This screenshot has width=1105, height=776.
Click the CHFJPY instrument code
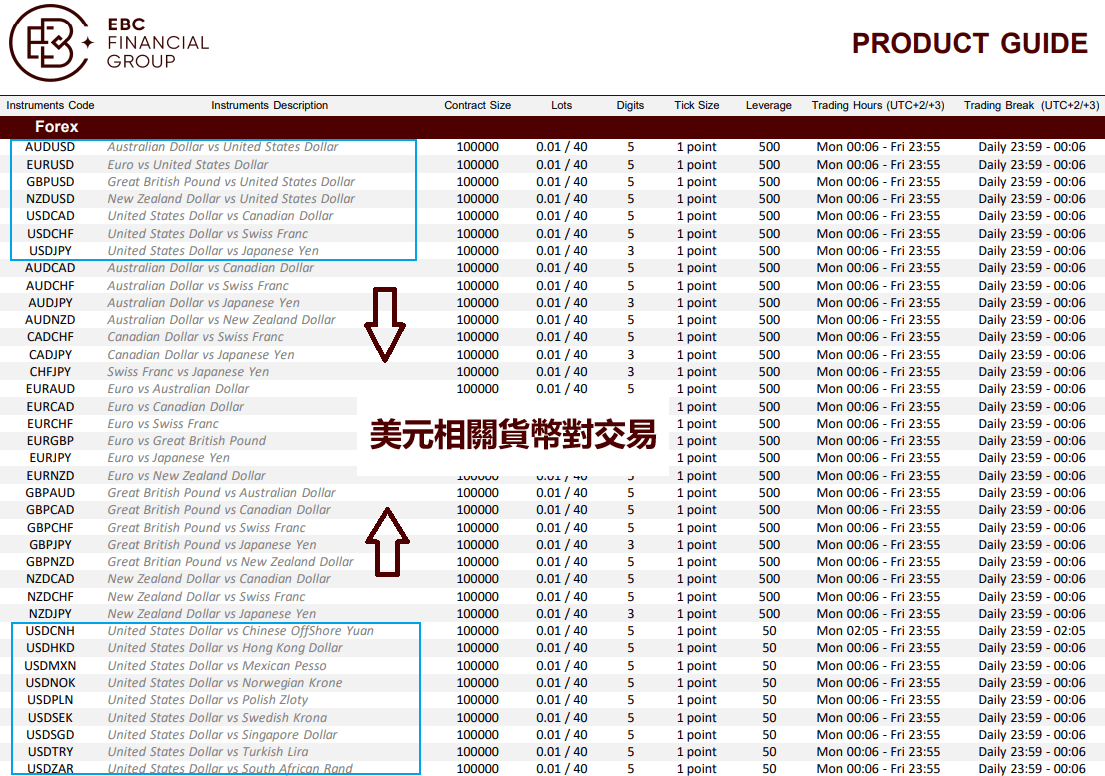pyautogui.click(x=50, y=371)
